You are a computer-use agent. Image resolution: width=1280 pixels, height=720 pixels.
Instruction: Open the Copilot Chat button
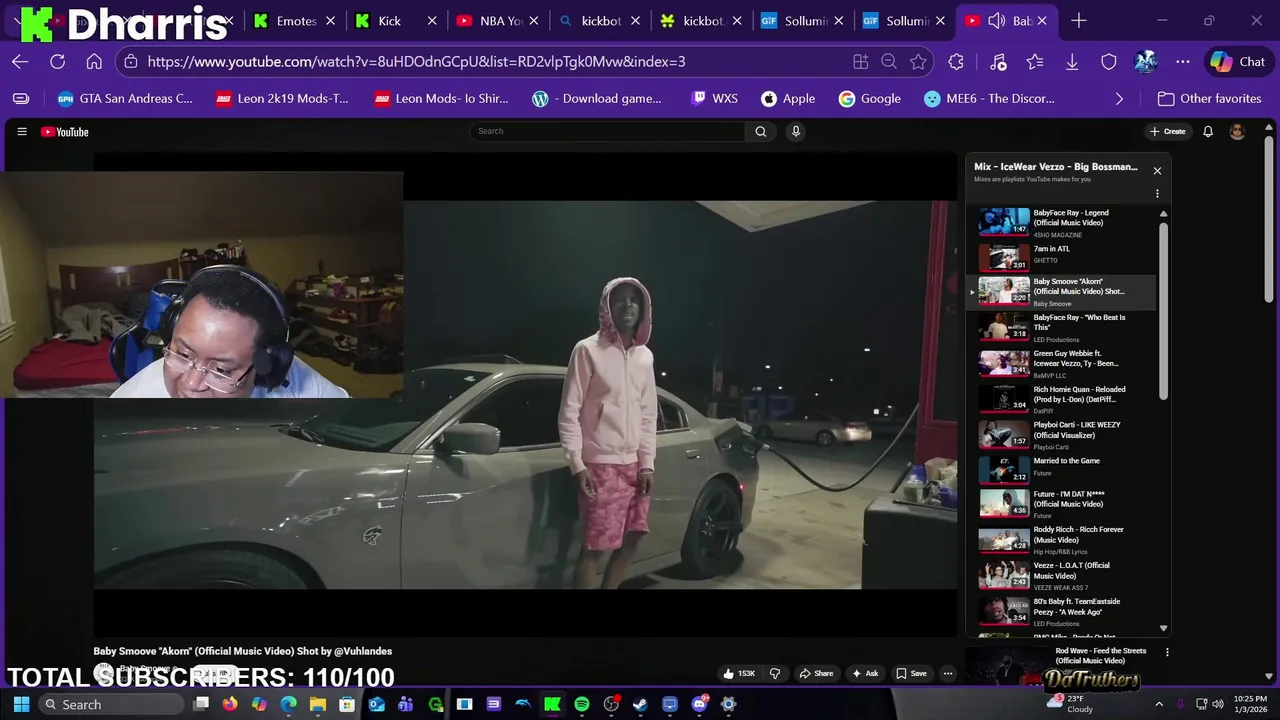point(1237,62)
